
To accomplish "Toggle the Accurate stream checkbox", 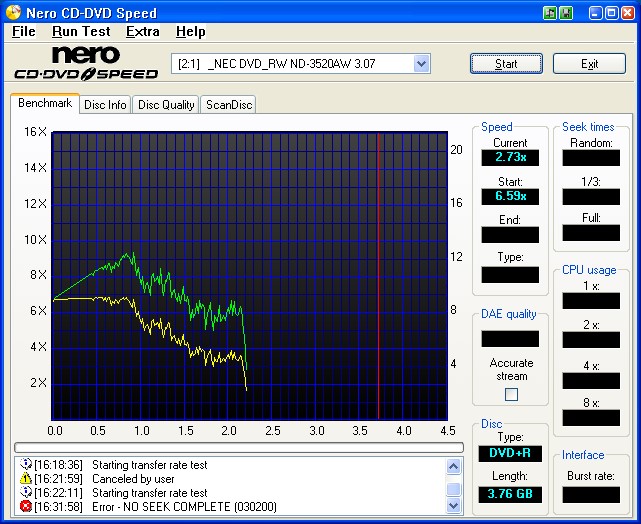I will 511,394.
